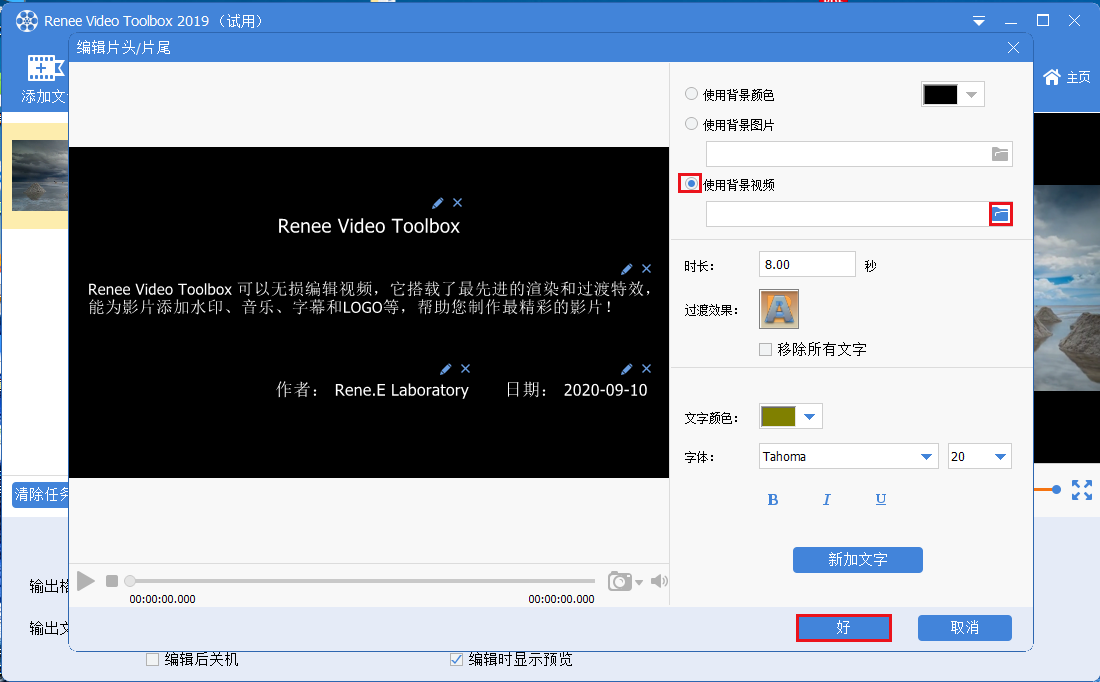Click the olive text color swatch
The image size is (1100, 682).
tap(778, 417)
